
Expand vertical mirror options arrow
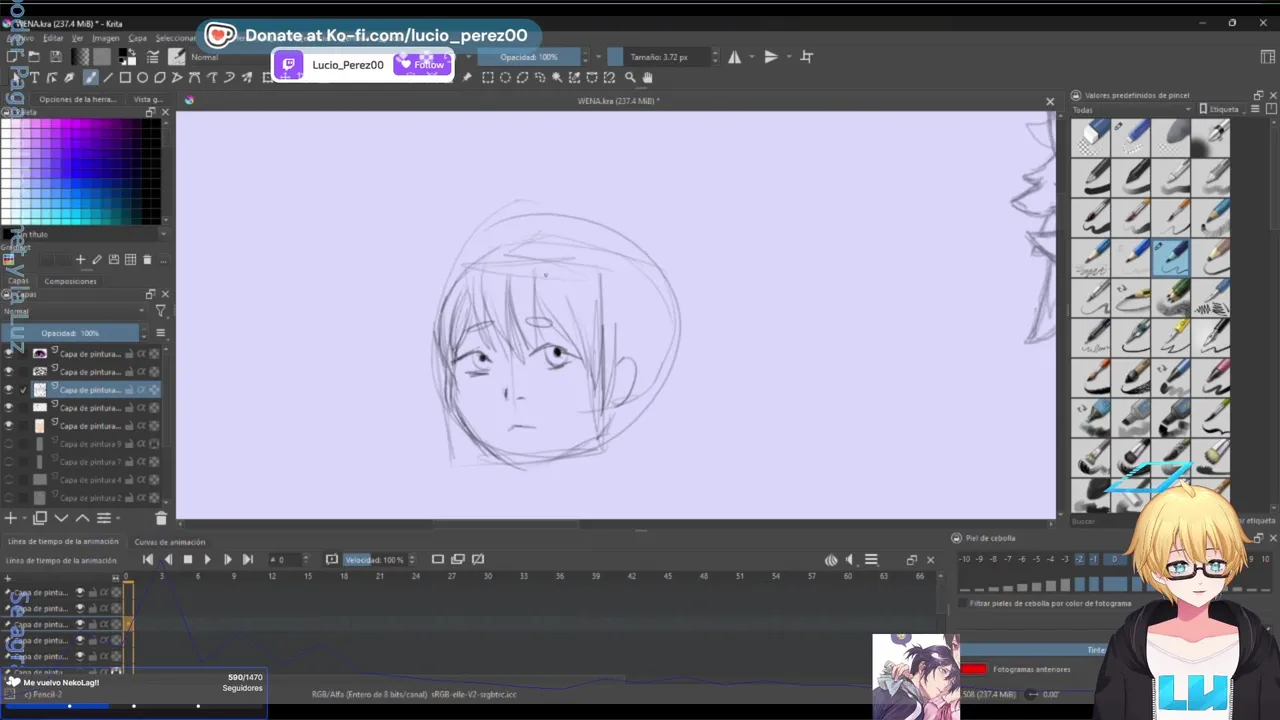[x=789, y=57]
